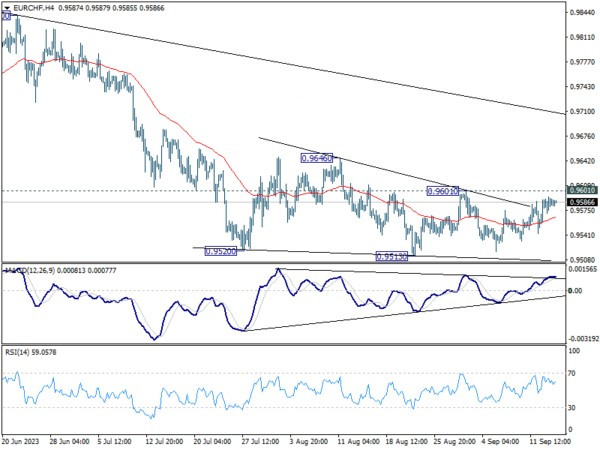Select the 0.95200 low price label
This screenshot has height=450, width=600.
coord(221,251)
